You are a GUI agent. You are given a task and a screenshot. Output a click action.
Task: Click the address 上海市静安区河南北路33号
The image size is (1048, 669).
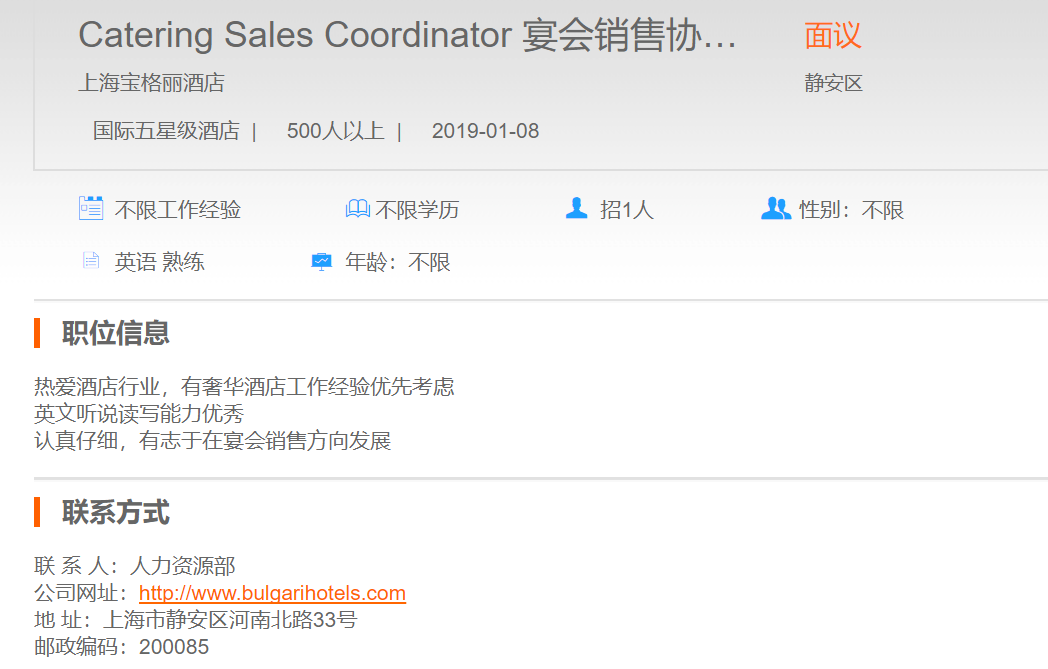(x=229, y=620)
